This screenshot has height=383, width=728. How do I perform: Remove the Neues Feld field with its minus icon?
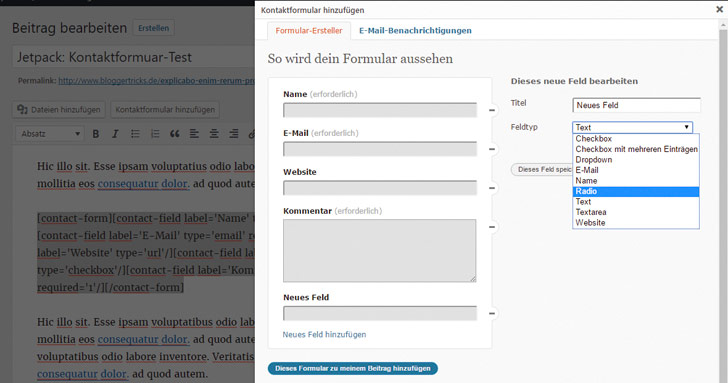pyautogui.click(x=492, y=314)
